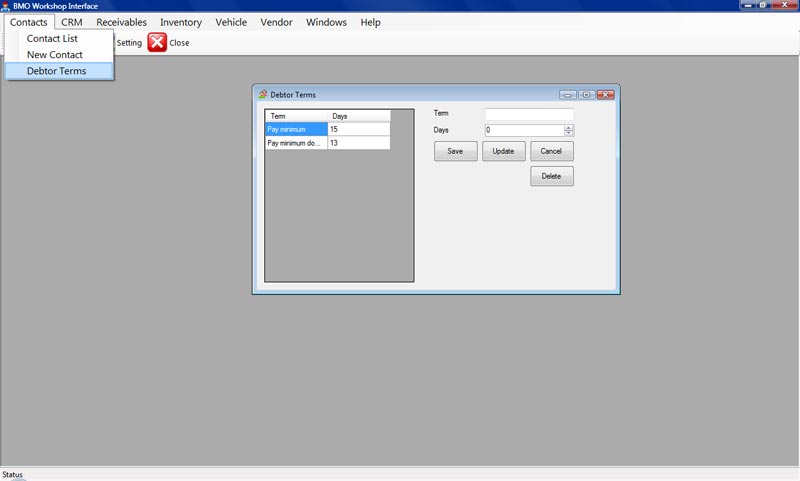Minimize the BMO Workshop Interface window
The width and height of the screenshot is (800, 481).
747,5
